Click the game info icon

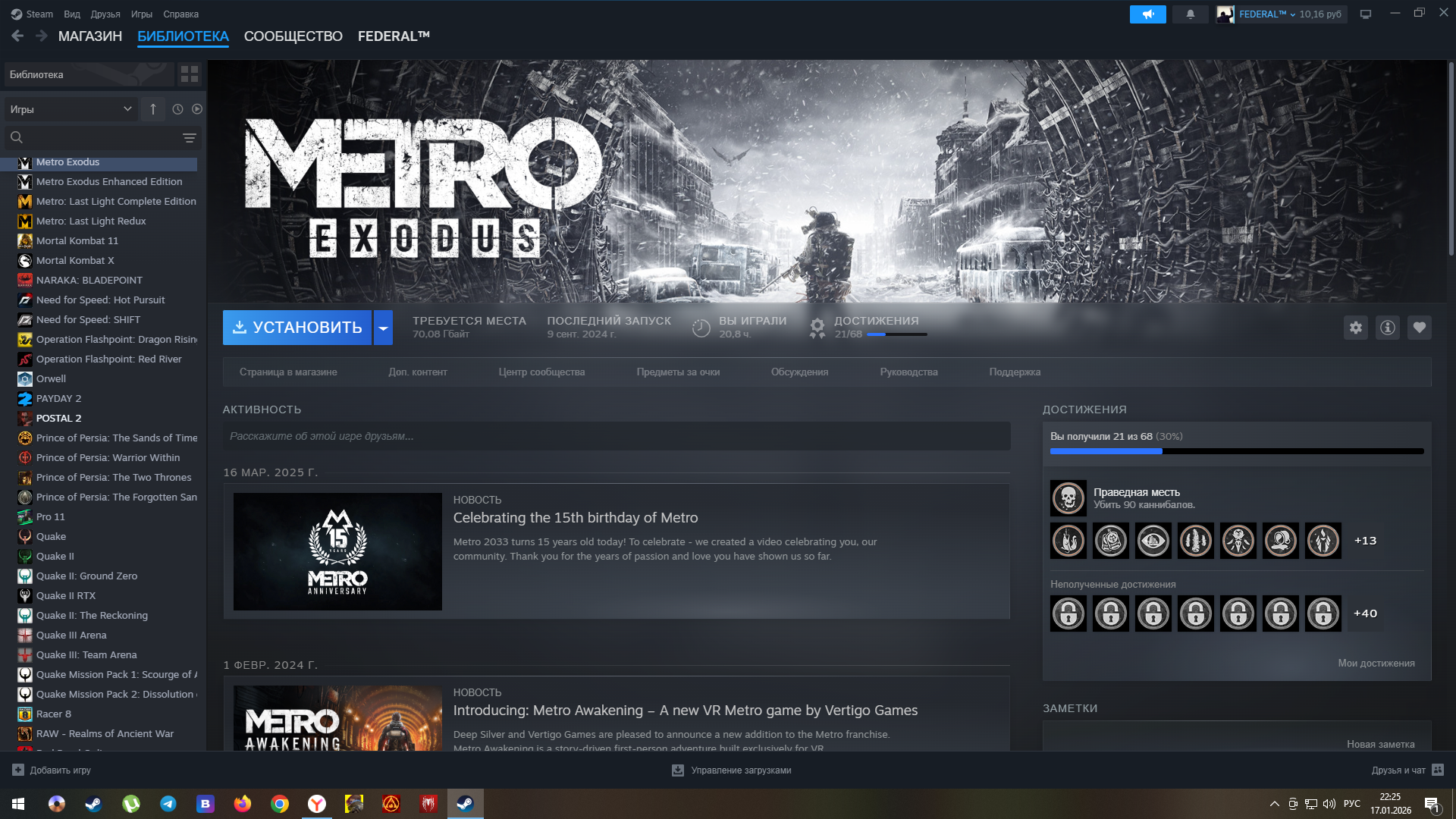click(1387, 328)
